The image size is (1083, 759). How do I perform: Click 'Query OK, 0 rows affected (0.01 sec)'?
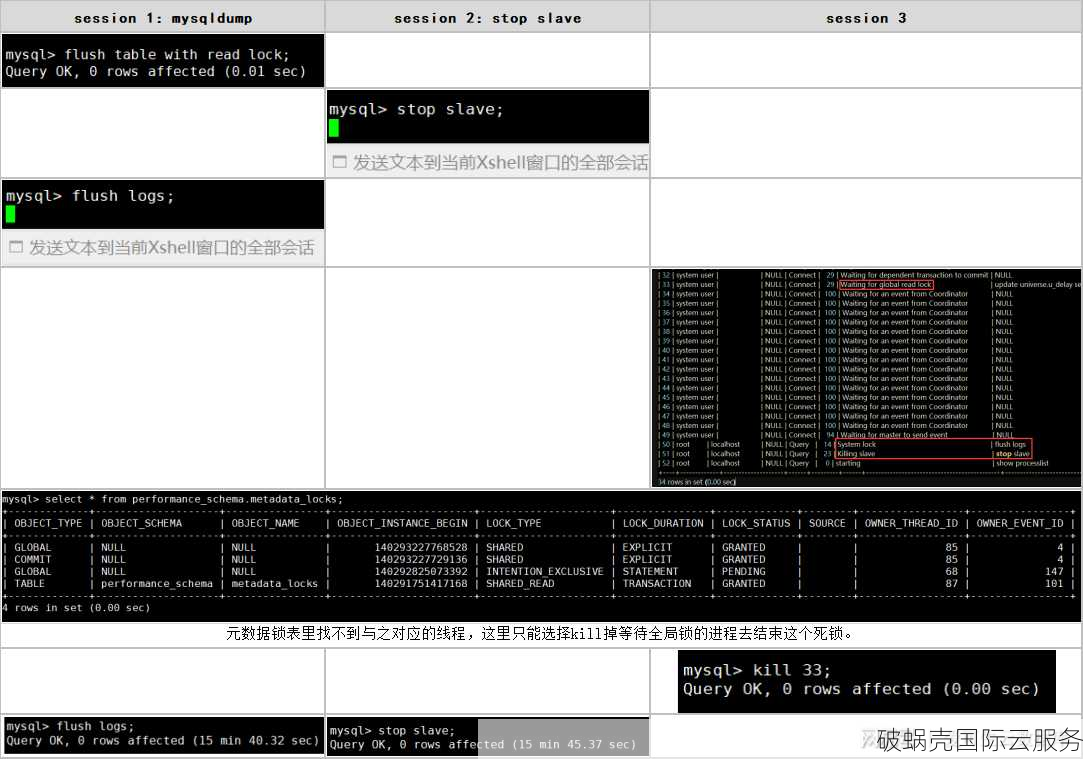tap(155, 71)
